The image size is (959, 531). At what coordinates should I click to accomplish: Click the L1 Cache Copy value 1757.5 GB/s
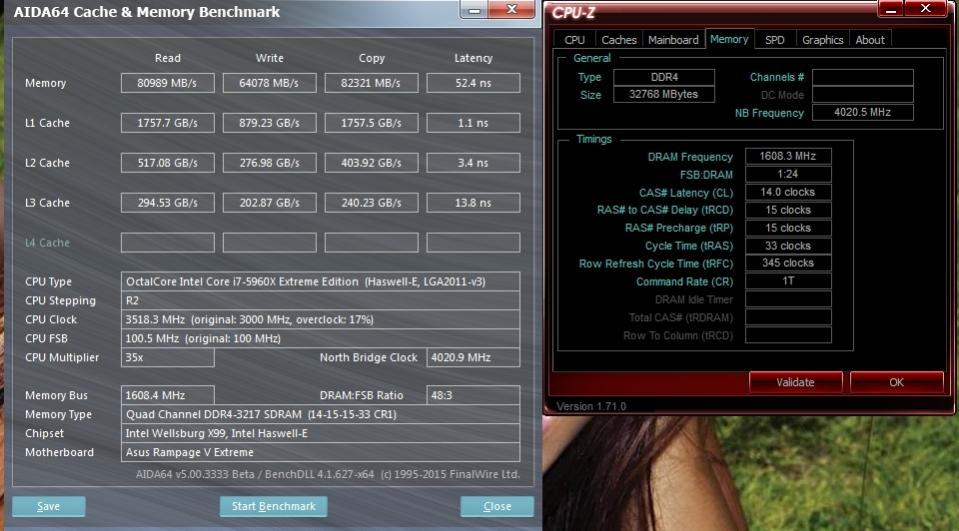[371, 123]
